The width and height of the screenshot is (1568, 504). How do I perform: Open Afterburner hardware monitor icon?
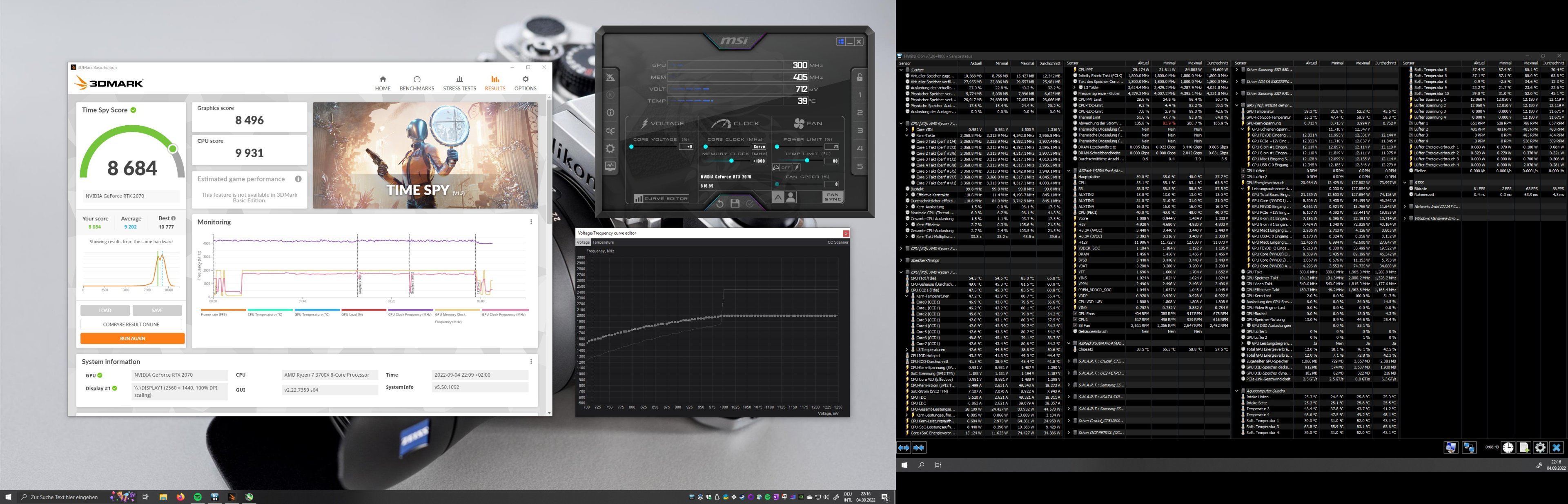(610, 166)
